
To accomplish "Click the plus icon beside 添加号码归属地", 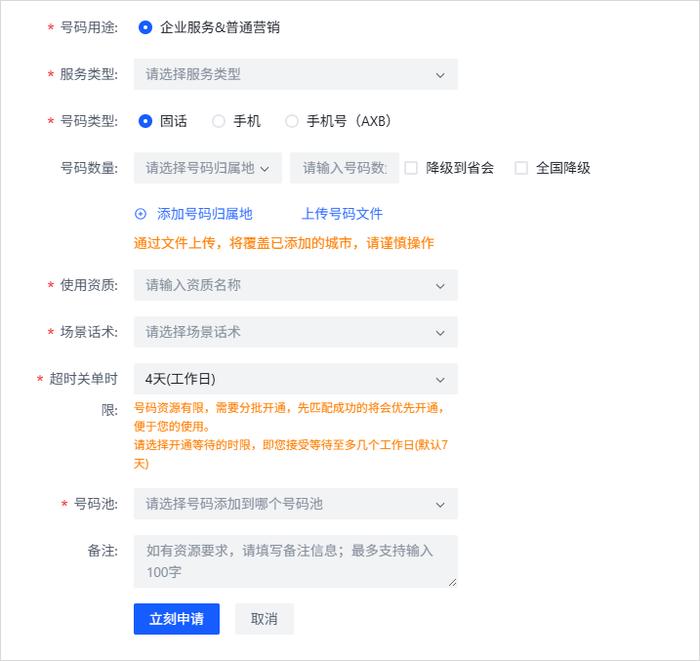I will (140, 214).
